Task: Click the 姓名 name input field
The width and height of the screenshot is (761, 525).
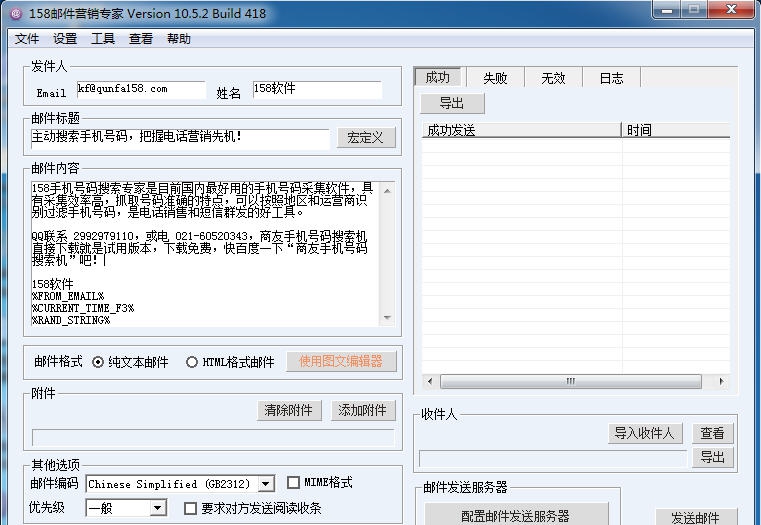Action: click(x=317, y=90)
